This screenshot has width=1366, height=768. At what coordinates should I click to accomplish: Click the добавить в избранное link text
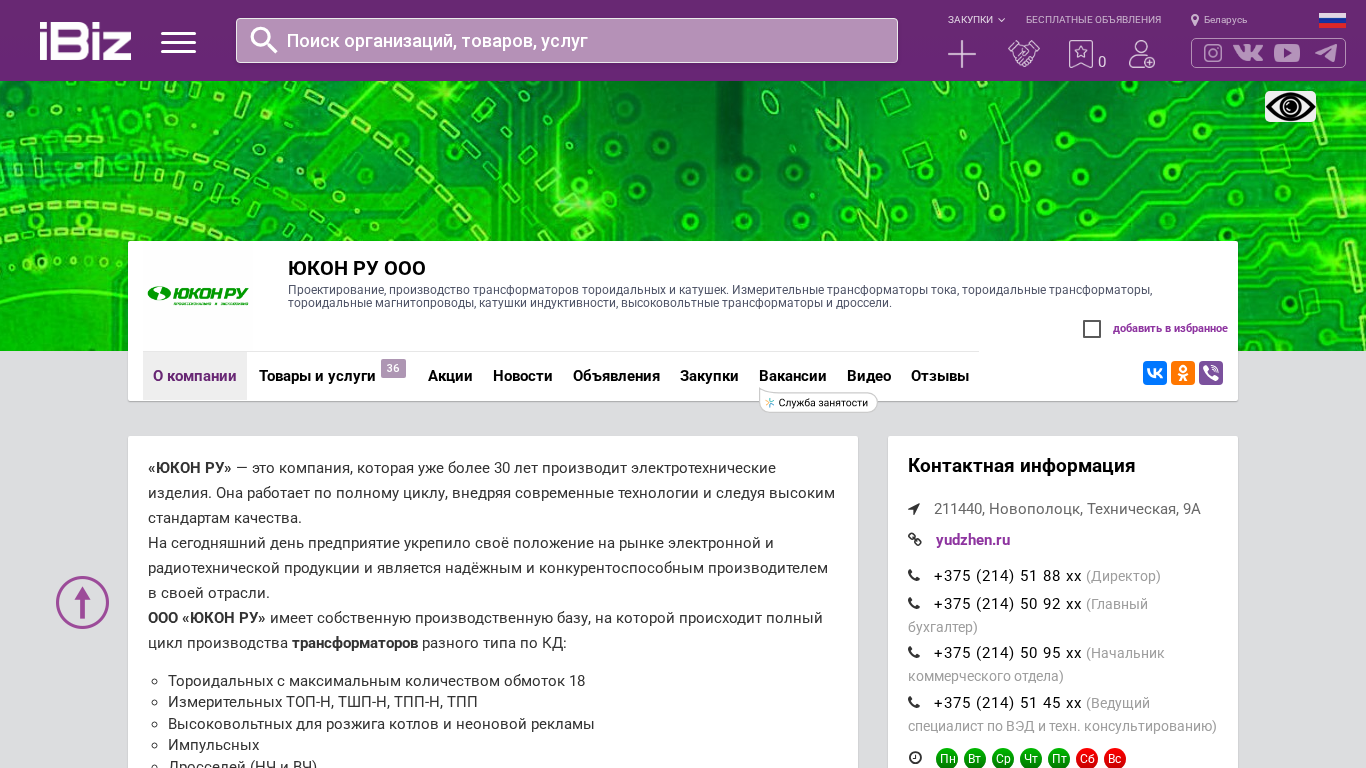coord(1170,328)
